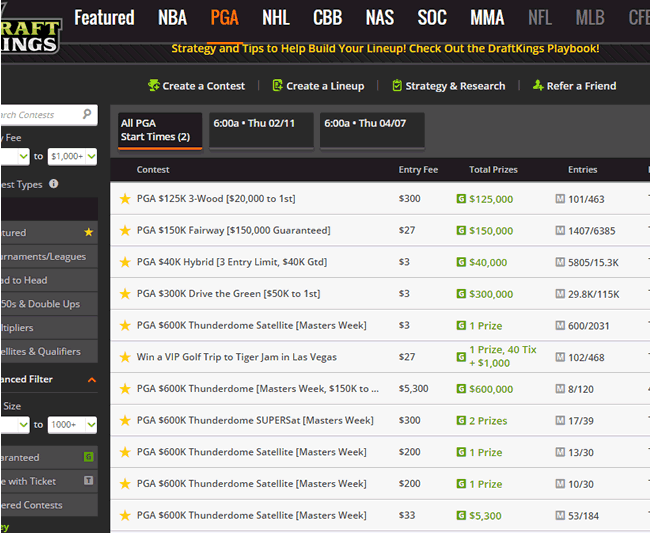This screenshot has width=650, height=533.
Task: Open the PGA $125K 3-Wood contest
Action: click(216, 199)
